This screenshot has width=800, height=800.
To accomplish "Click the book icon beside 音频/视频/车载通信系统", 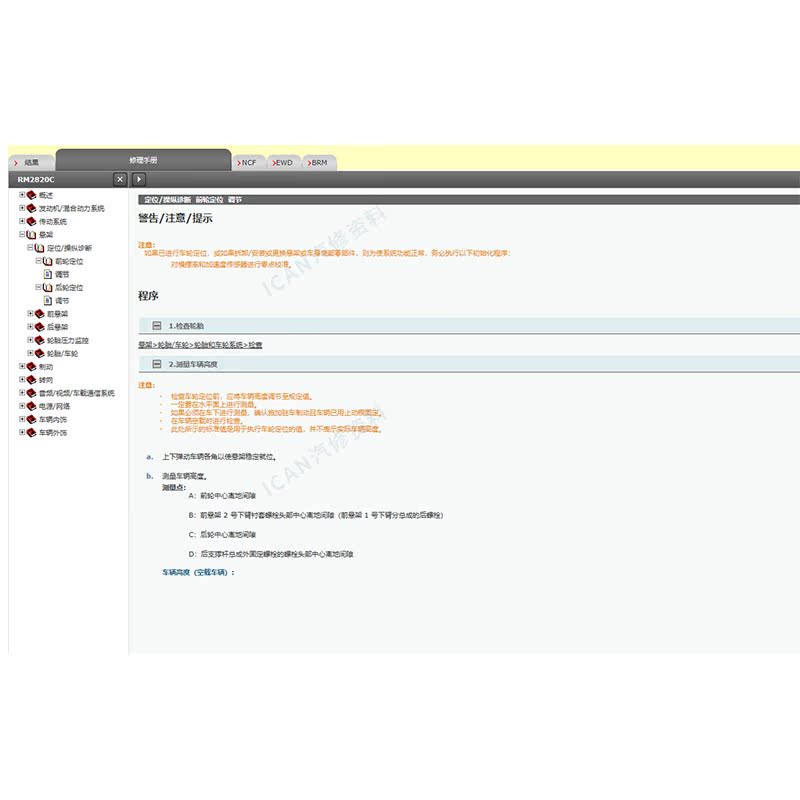I will click(x=31, y=393).
